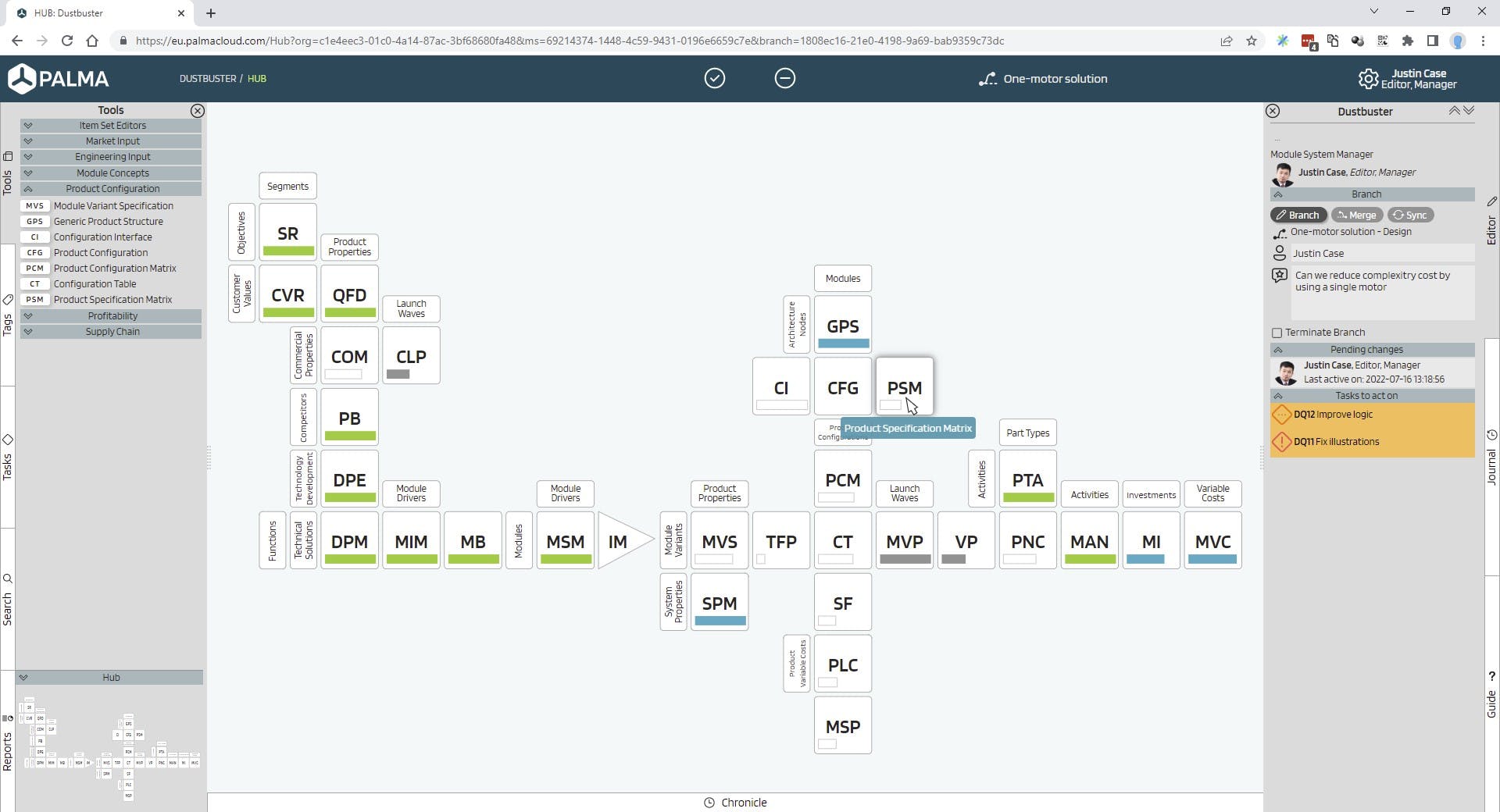This screenshot has width=1500, height=812.
Task: Click the Hub minimap thumbnail
Action: click(x=109, y=746)
